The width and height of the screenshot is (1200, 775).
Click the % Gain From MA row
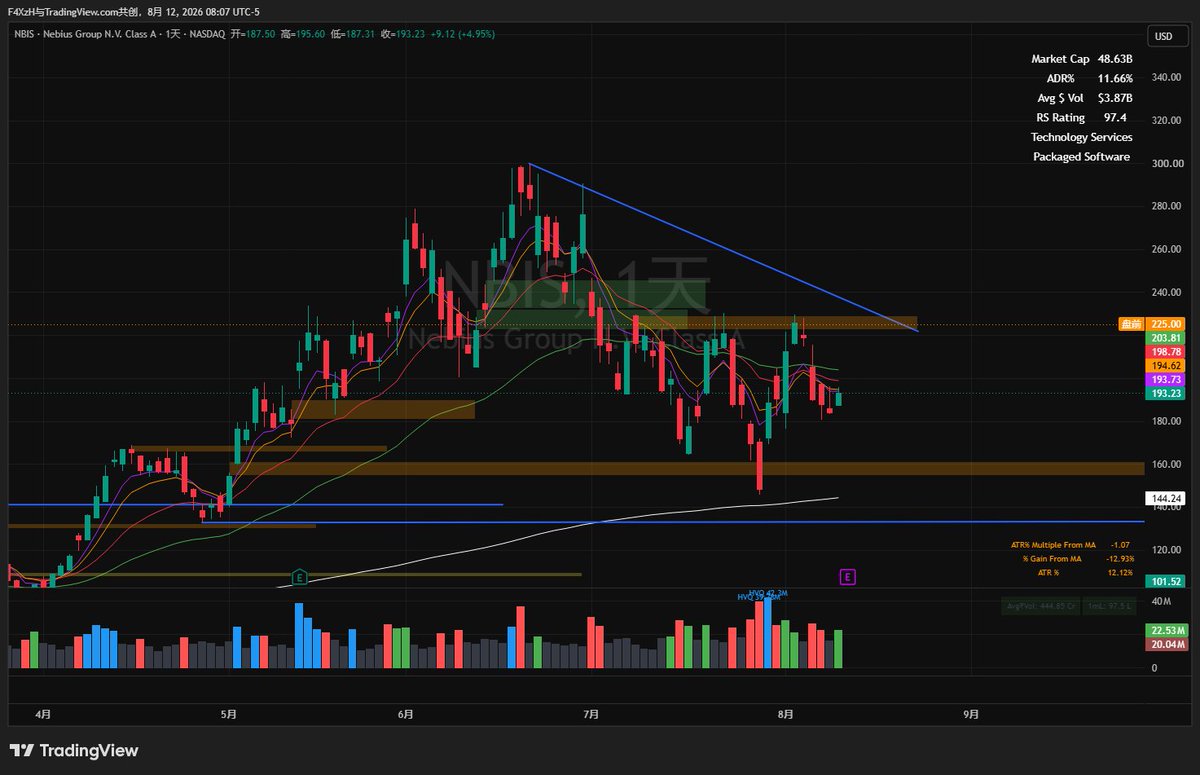pyautogui.click(x=1080, y=559)
